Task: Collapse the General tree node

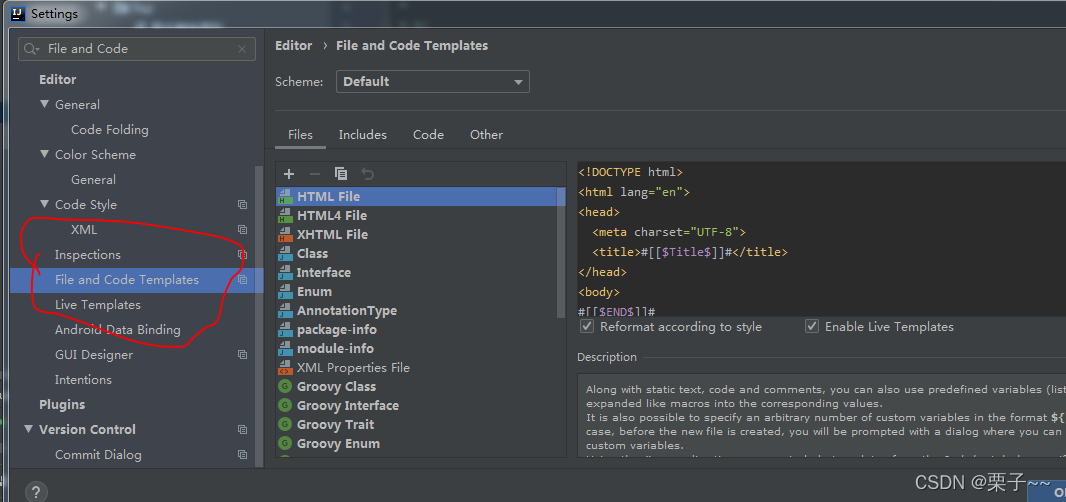Action: (x=45, y=104)
